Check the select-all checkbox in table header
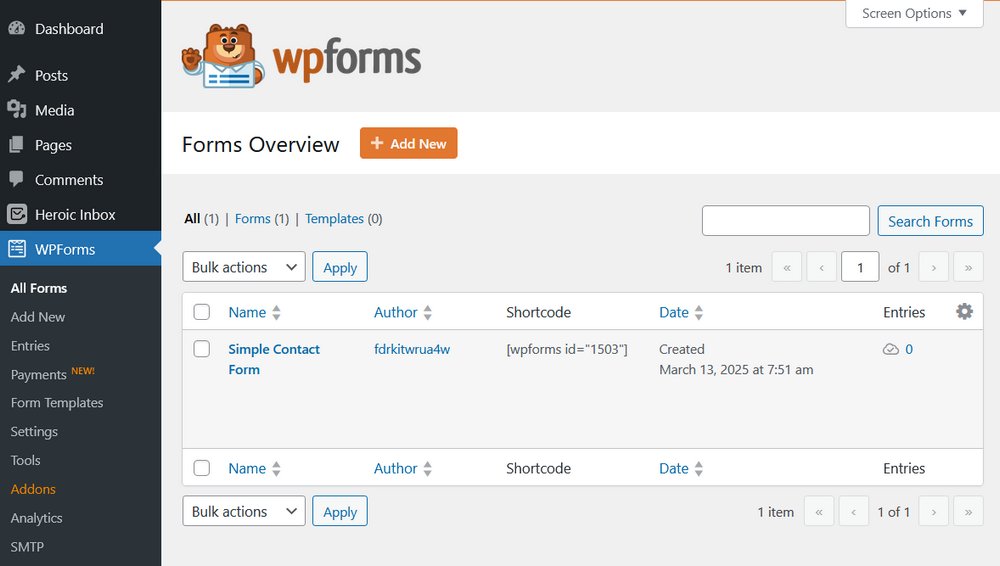Image resolution: width=1000 pixels, height=566 pixels. click(202, 312)
